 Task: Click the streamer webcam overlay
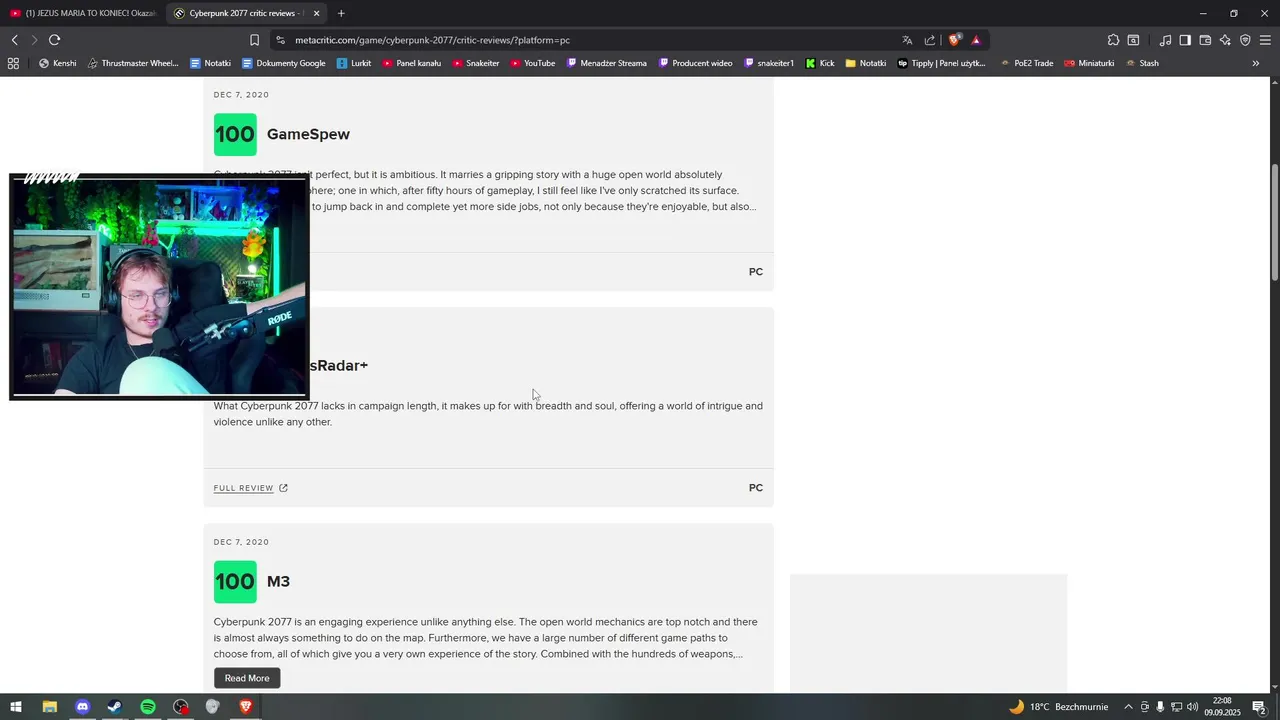click(x=159, y=287)
